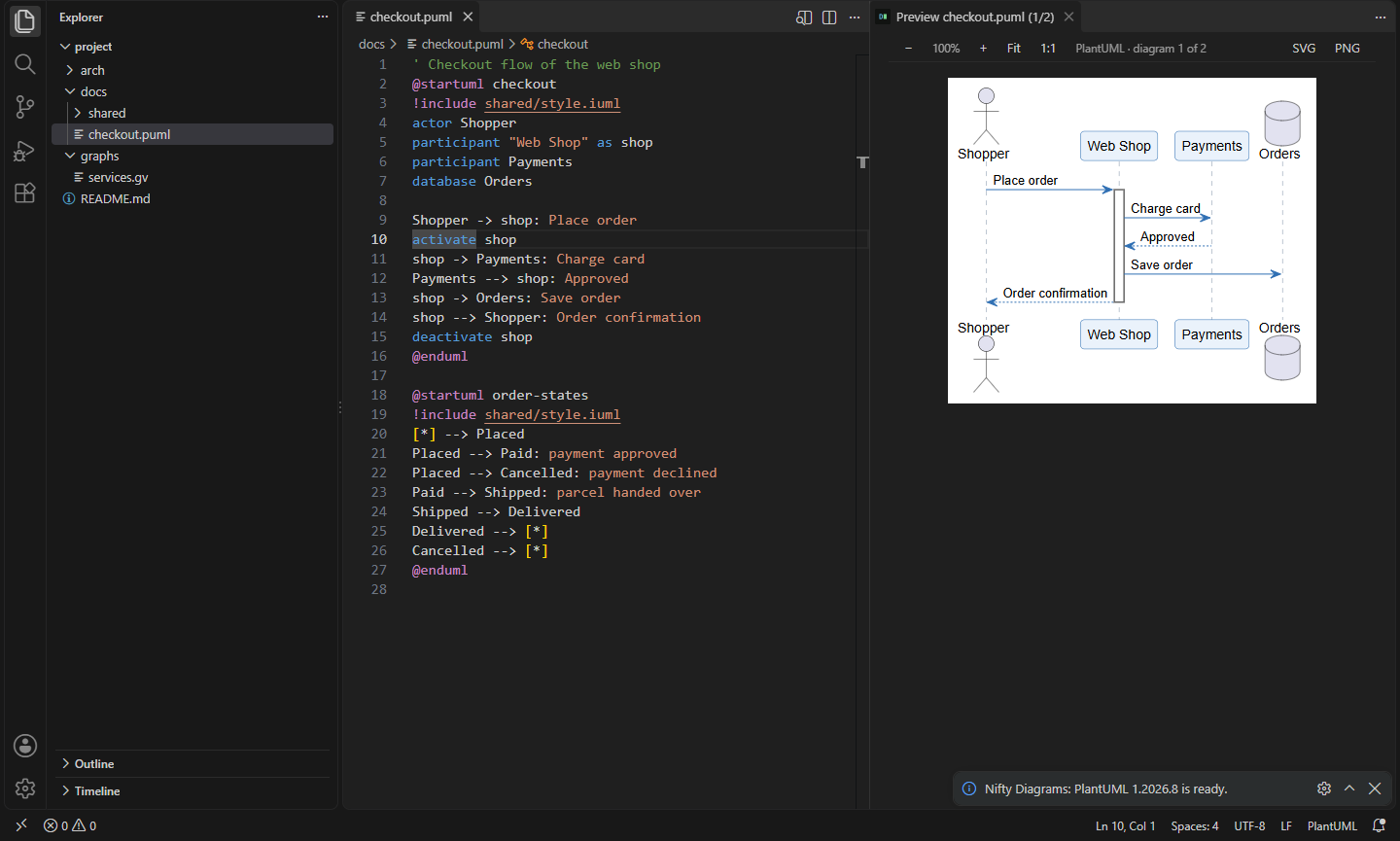Image resolution: width=1400 pixels, height=841 pixels.
Task: Set preview zoom to 1:1
Action: pyautogui.click(x=1048, y=48)
